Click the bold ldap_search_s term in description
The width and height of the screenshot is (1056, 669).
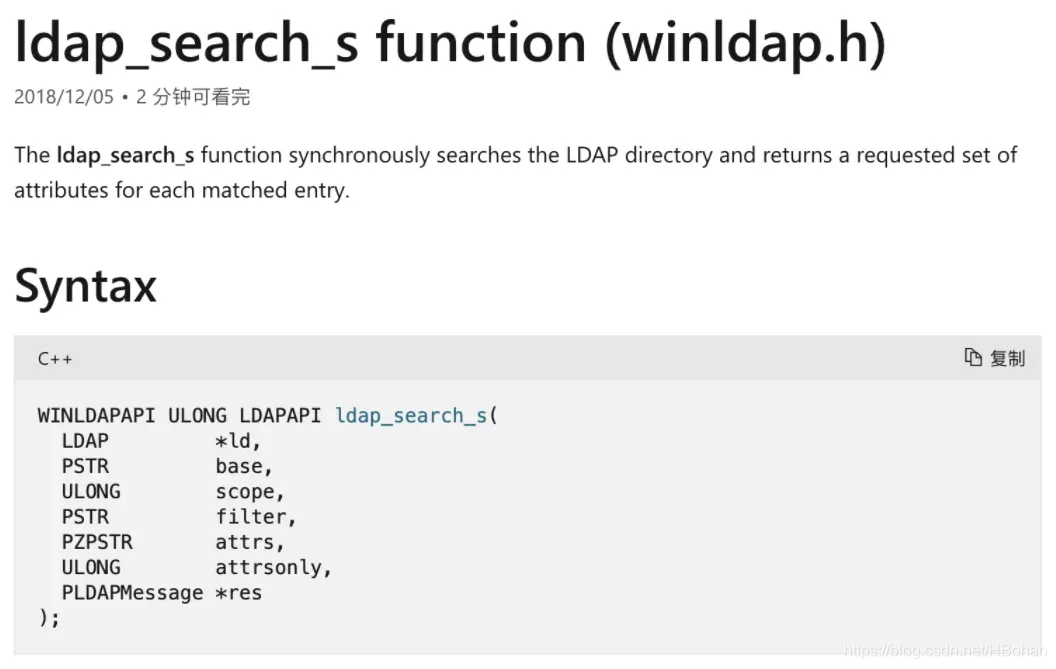pos(125,156)
